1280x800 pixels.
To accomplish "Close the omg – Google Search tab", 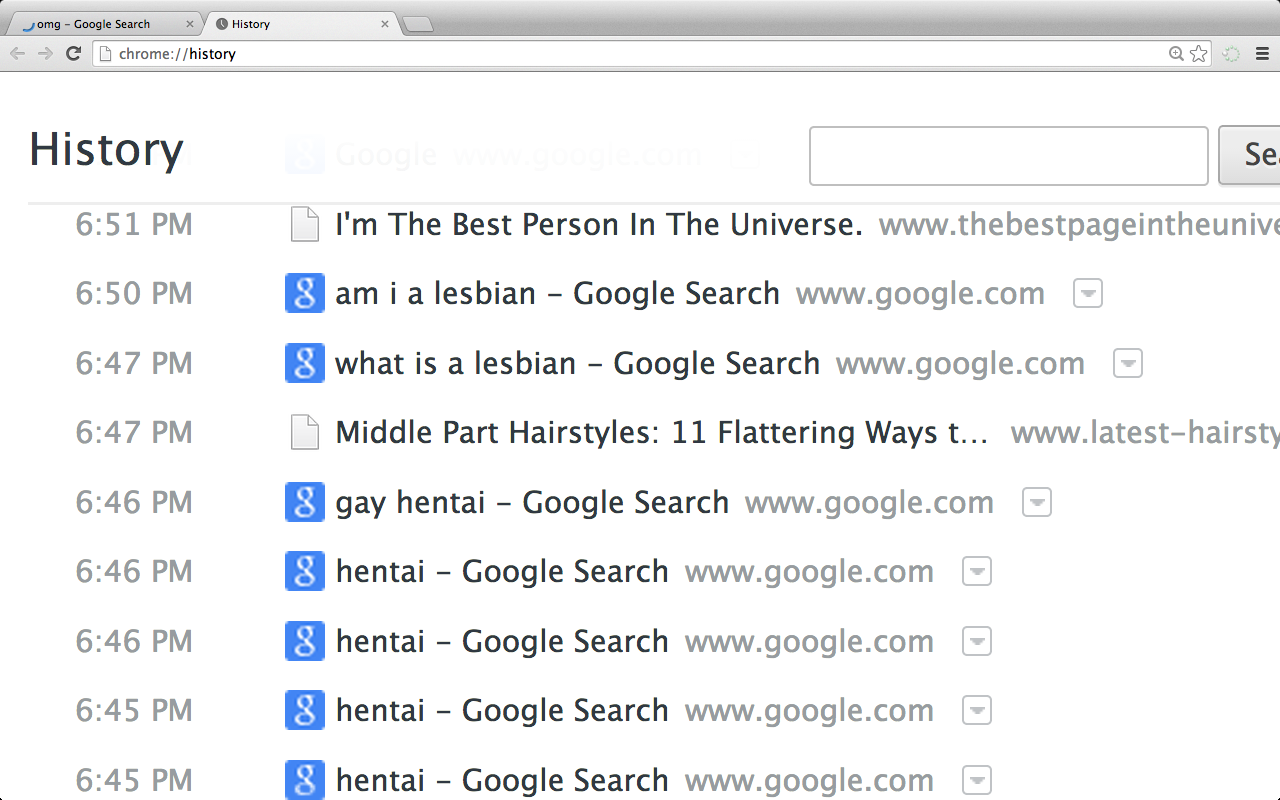I will click(190, 24).
